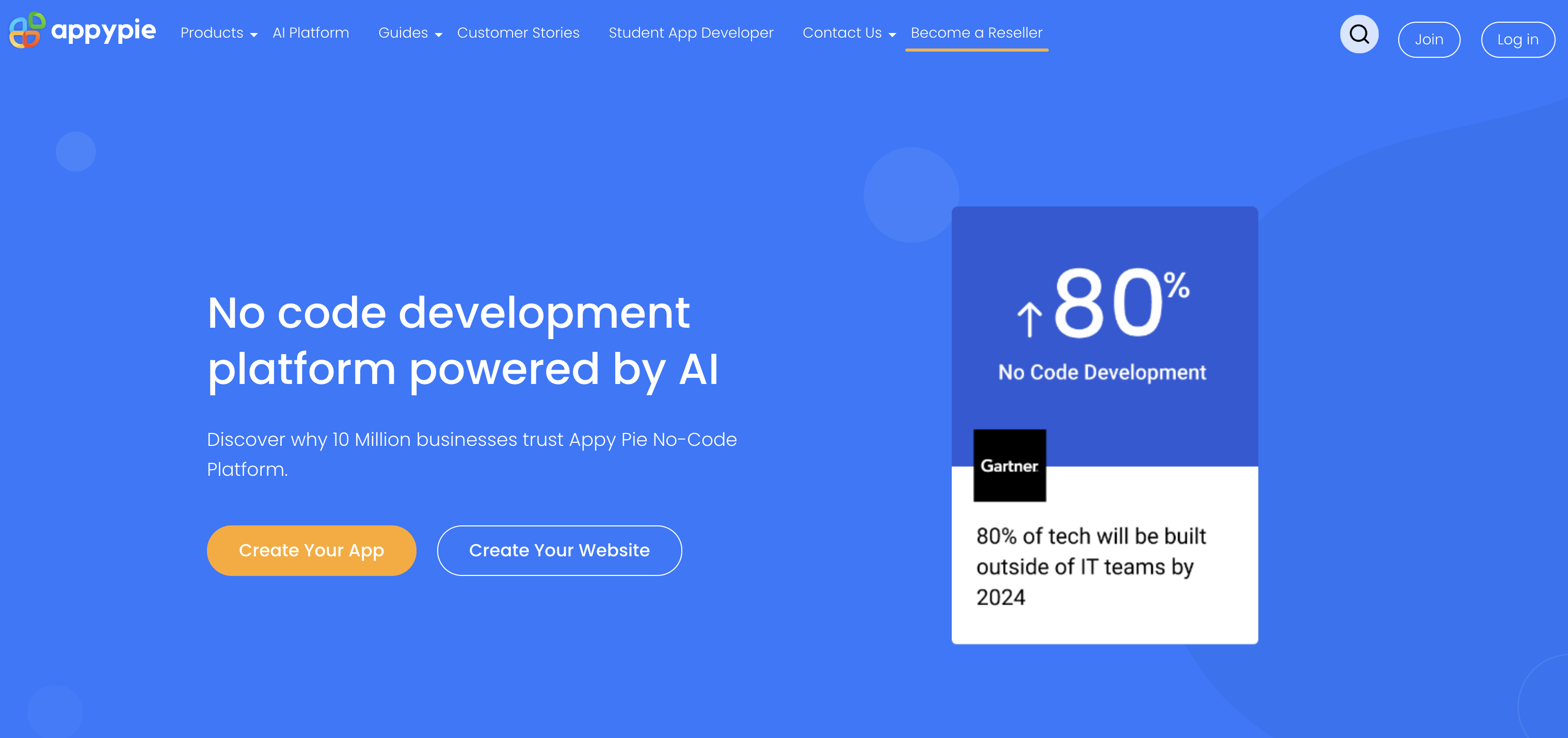This screenshot has width=1568, height=738.
Task: Open the AI Platform page
Action: pyautogui.click(x=310, y=33)
